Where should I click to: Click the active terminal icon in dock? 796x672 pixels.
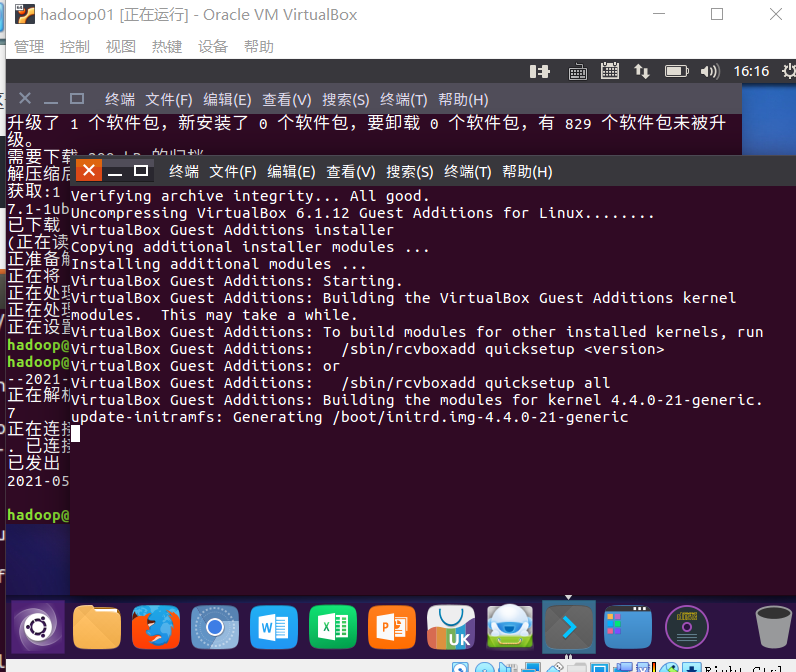569,627
